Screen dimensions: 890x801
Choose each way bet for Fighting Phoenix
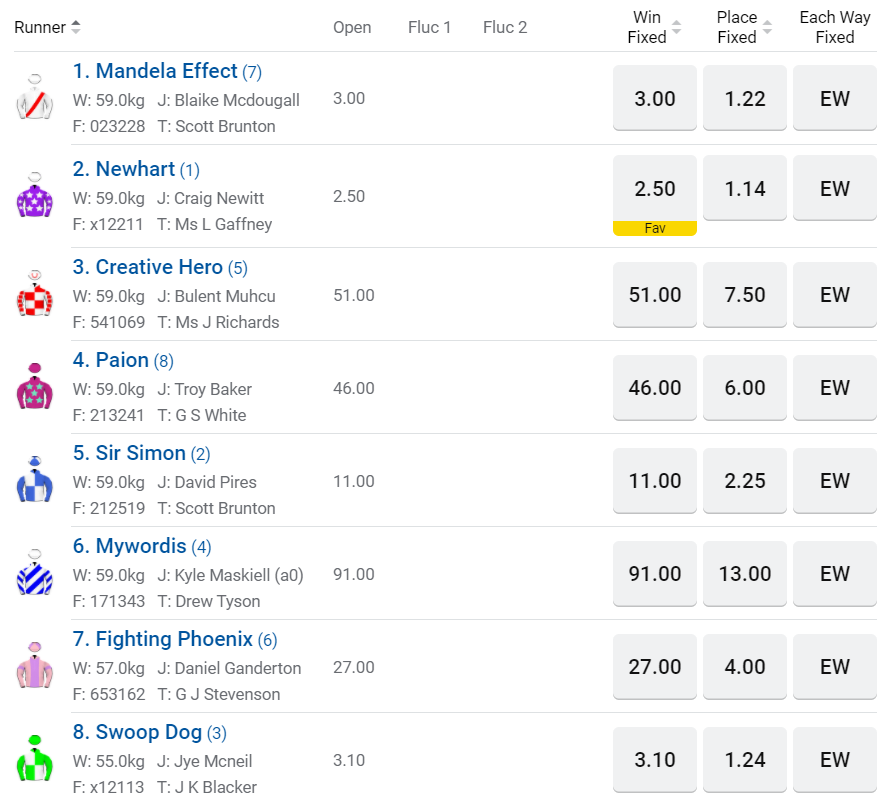point(835,667)
